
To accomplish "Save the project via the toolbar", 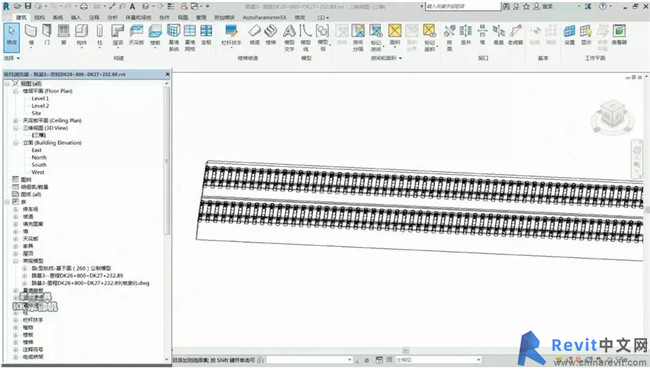I will pos(28,6).
